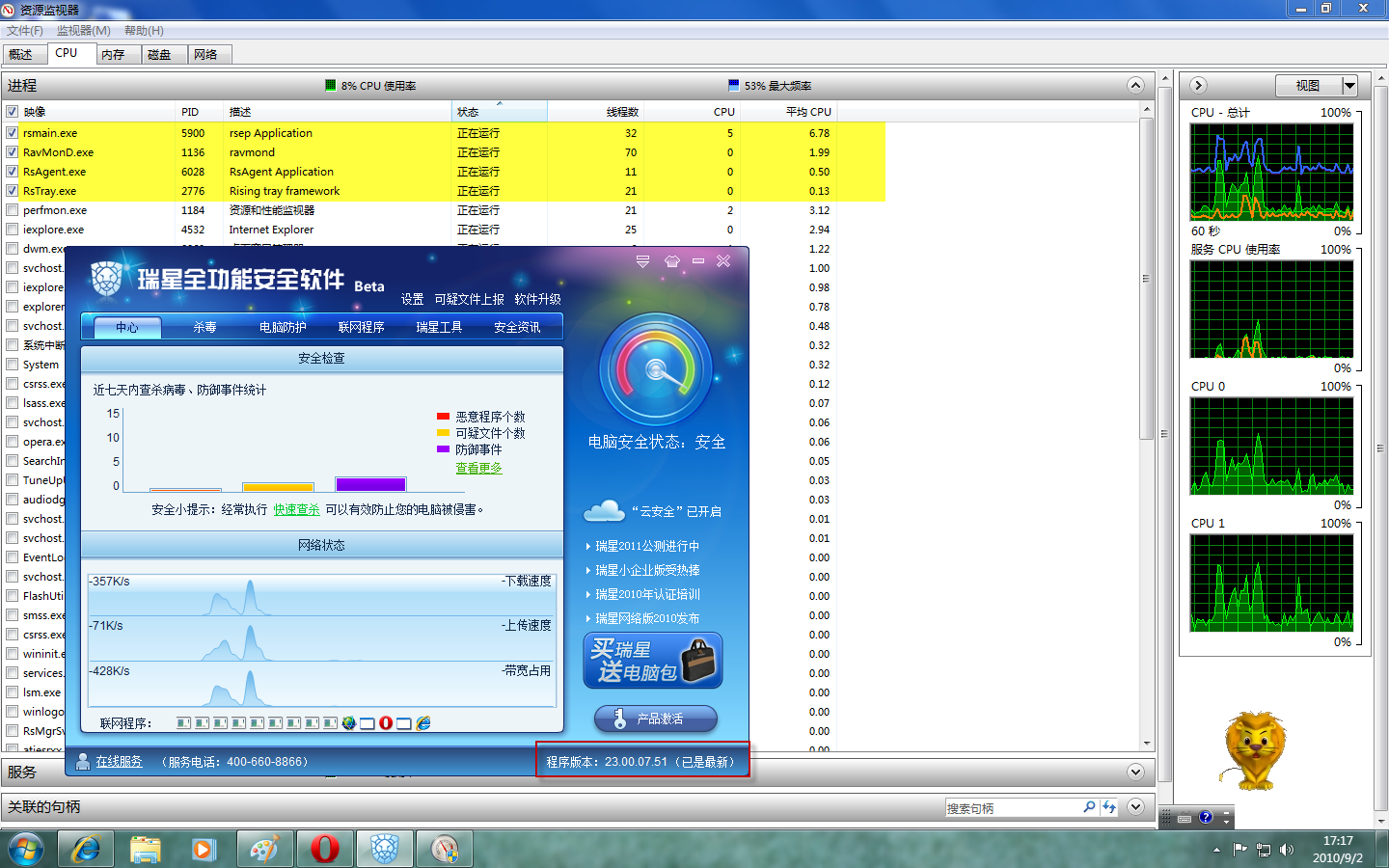Switch to Rising shield icon on the taskbar

(385, 849)
